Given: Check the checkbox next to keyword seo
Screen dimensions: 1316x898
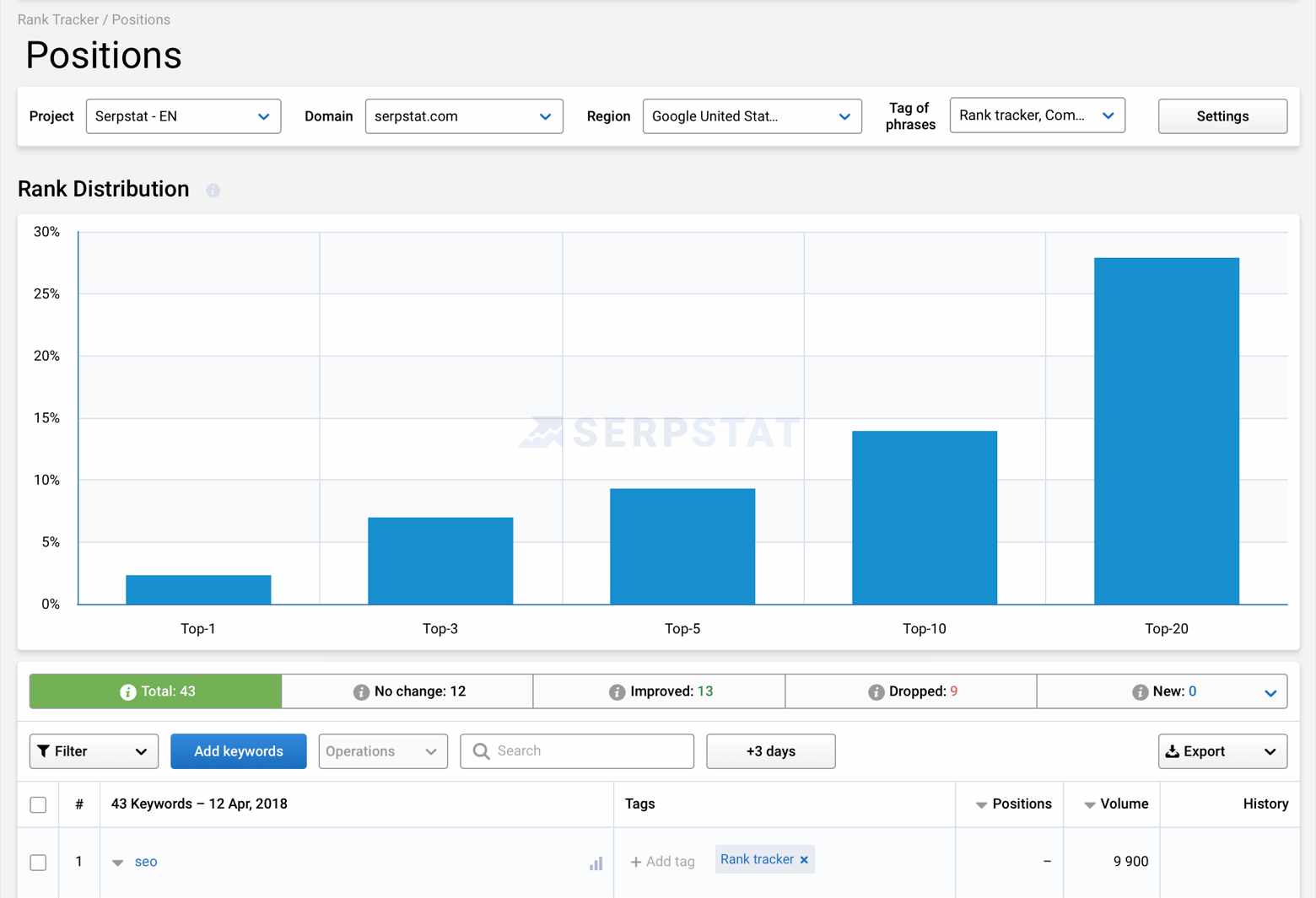Looking at the screenshot, I should (38, 862).
